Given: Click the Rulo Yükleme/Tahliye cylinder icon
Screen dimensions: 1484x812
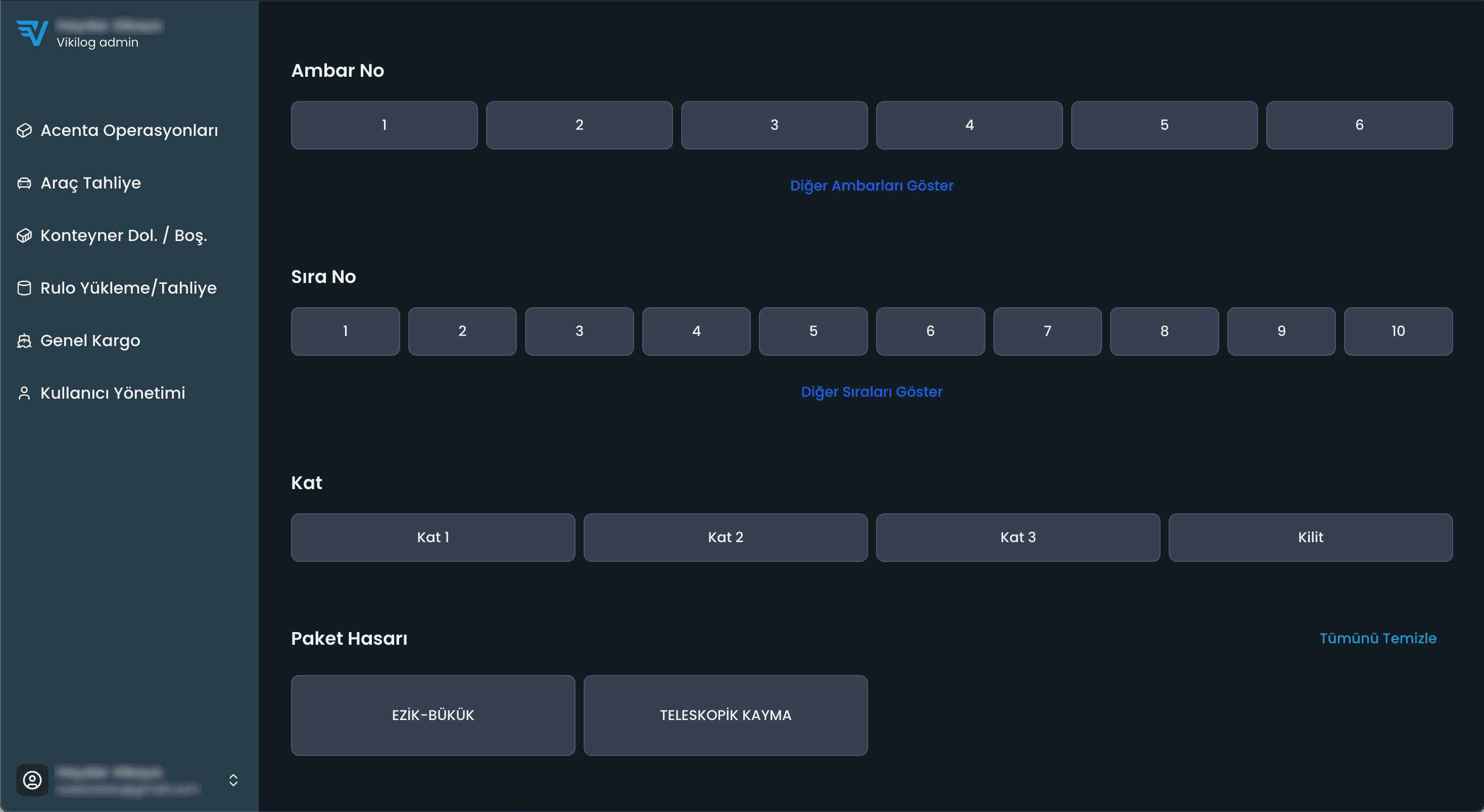Looking at the screenshot, I should [24, 288].
